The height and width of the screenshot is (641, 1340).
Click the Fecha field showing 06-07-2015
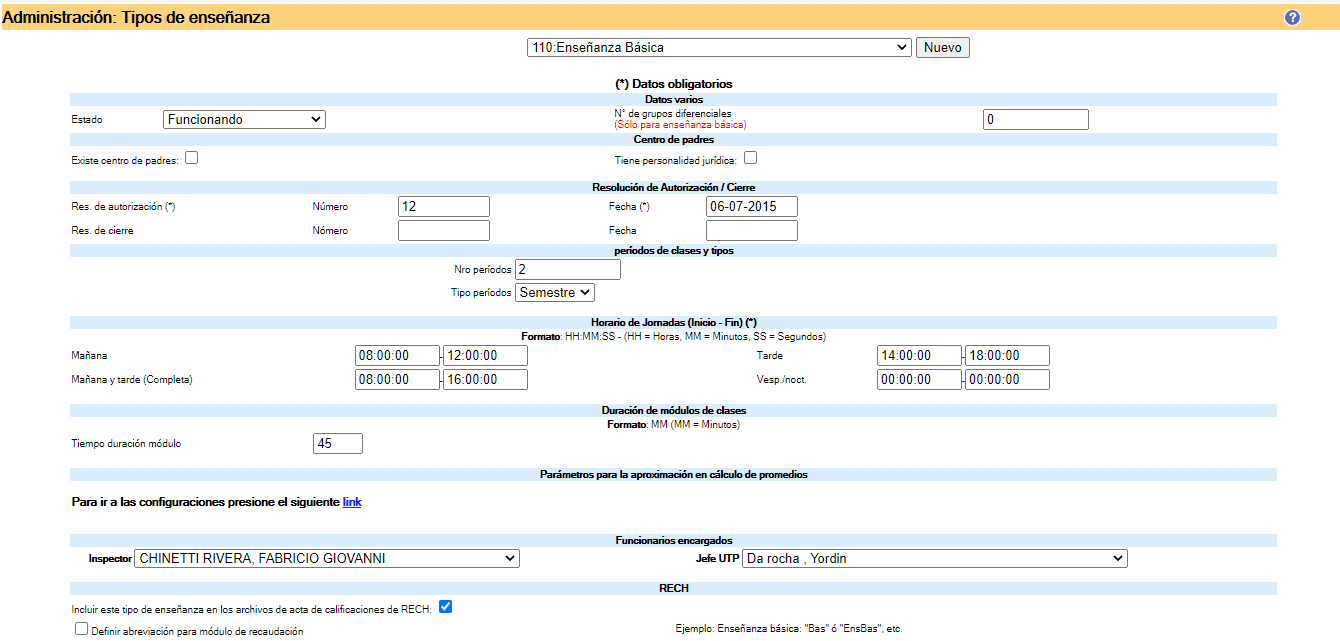click(x=751, y=206)
